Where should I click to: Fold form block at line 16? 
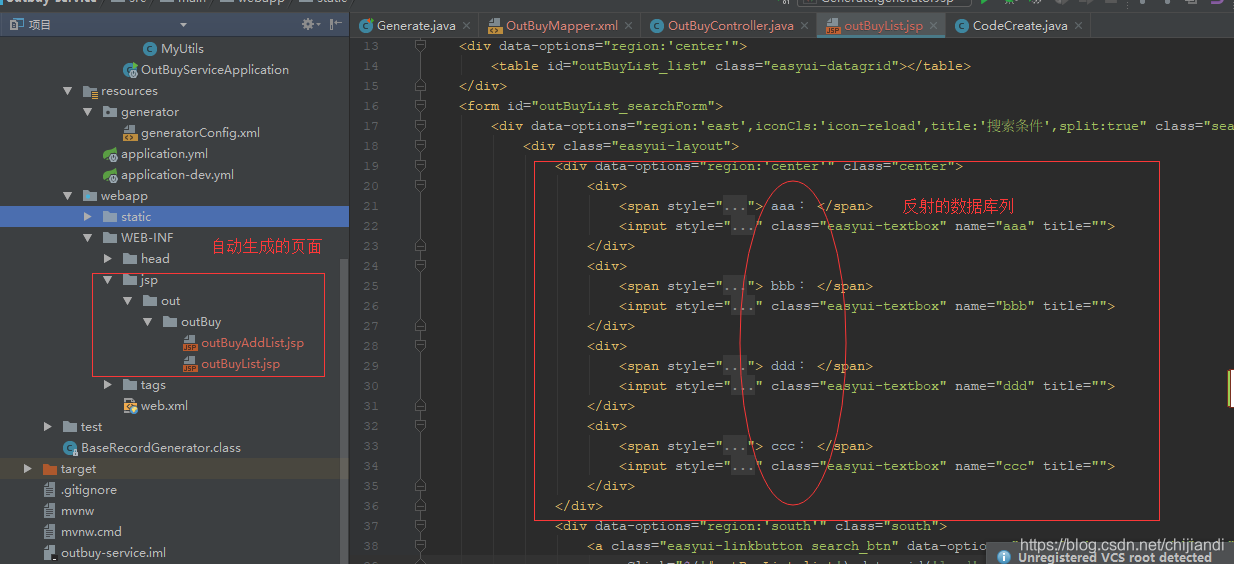422,106
